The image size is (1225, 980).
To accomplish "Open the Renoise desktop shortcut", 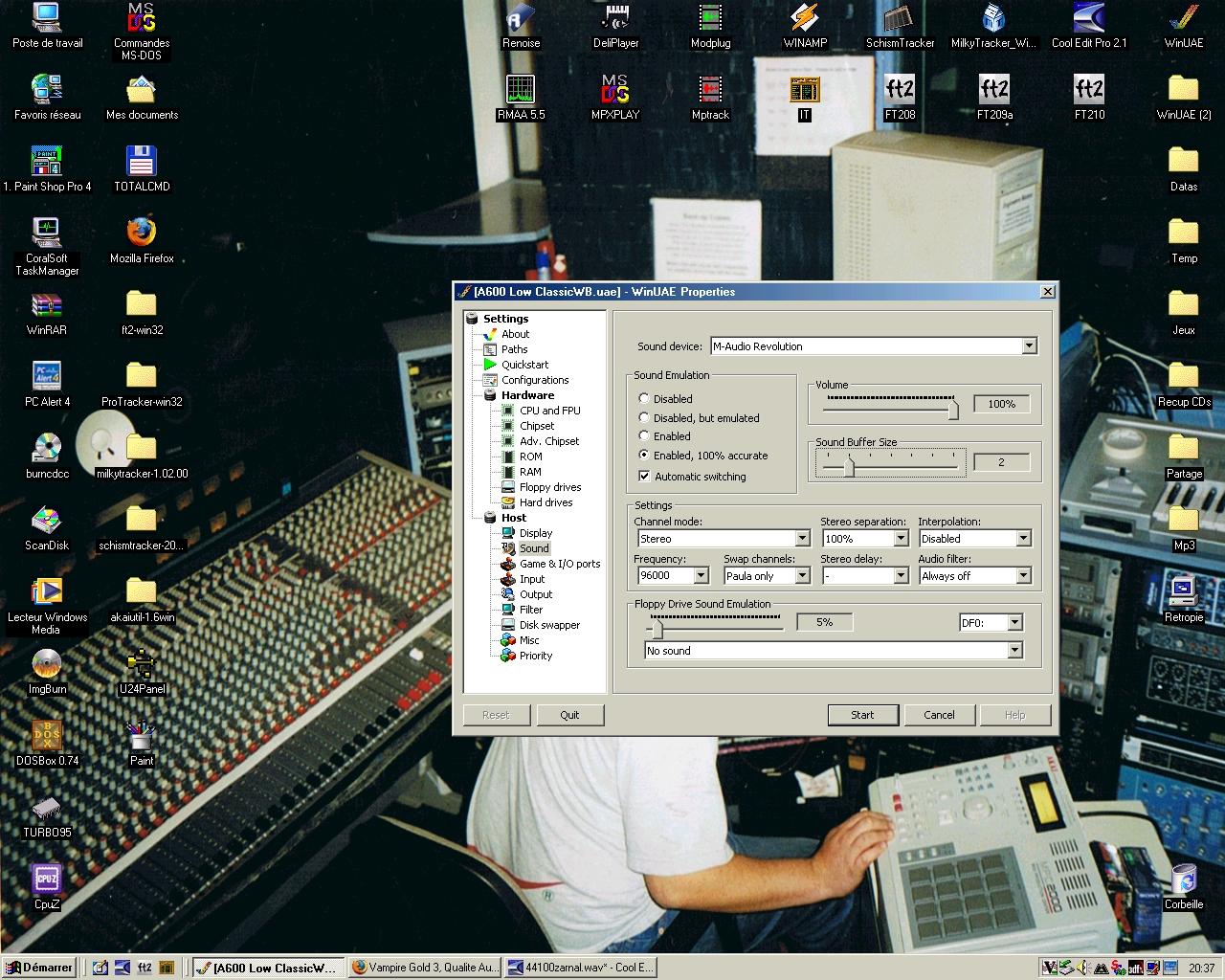I will (521, 25).
